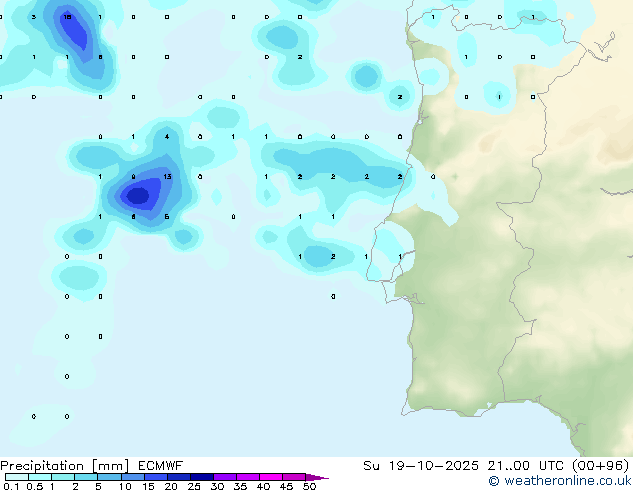Click the '3' precipitation value on map

pos(34,17)
